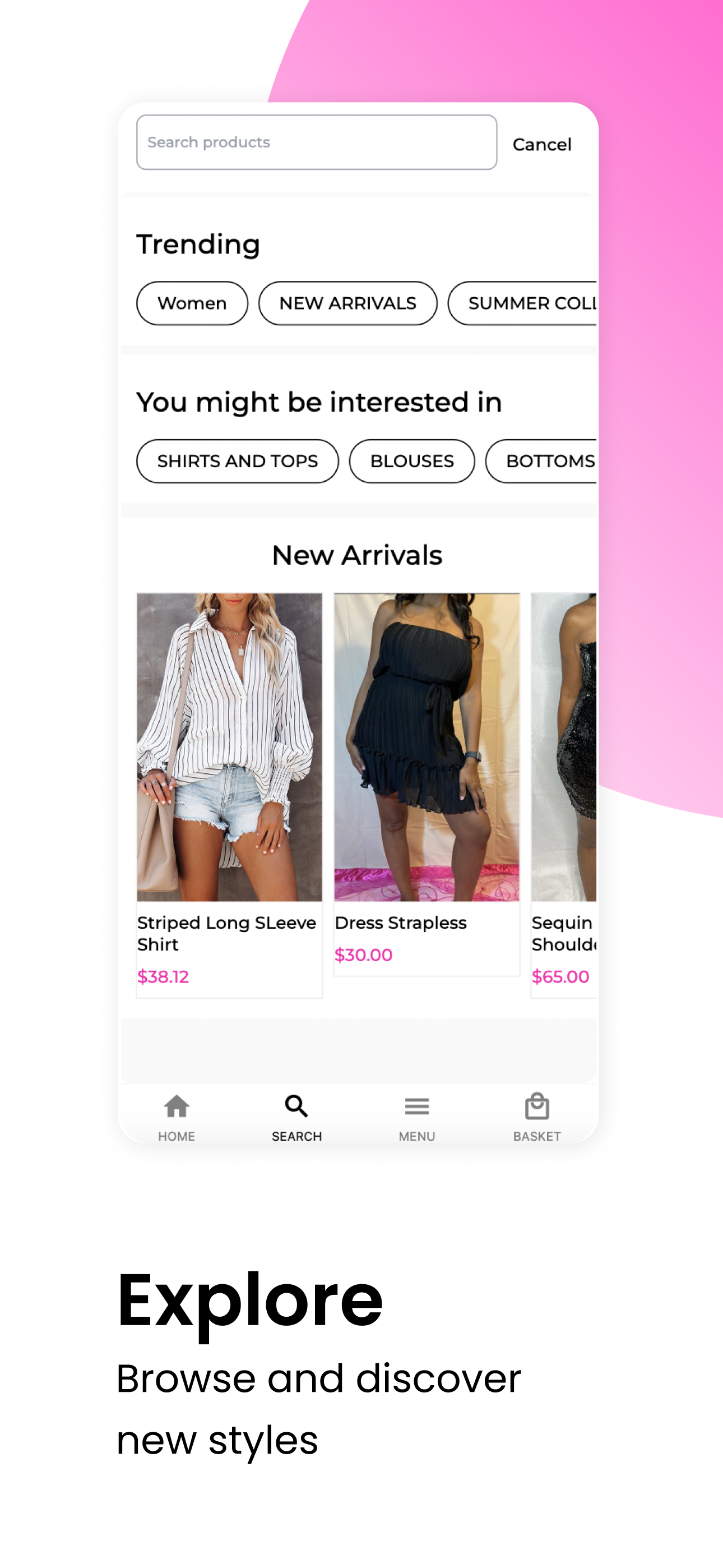View the Sequin dress product photo
The image size is (723, 1568).
tap(564, 747)
